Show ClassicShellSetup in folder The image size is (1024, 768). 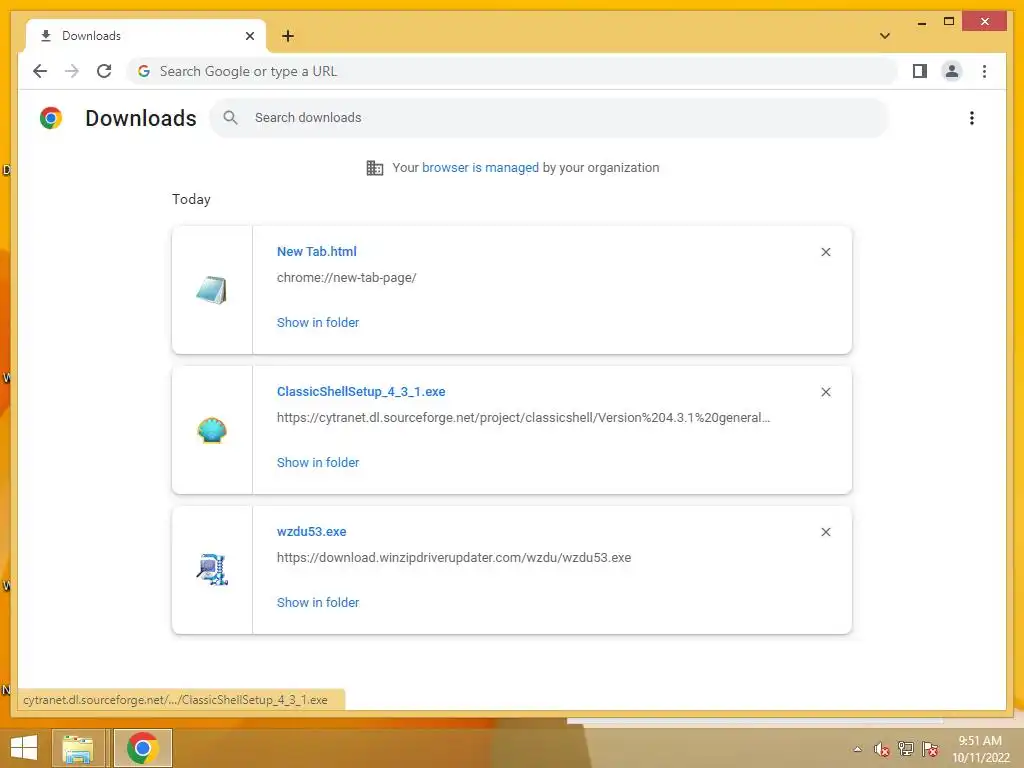pyautogui.click(x=318, y=462)
